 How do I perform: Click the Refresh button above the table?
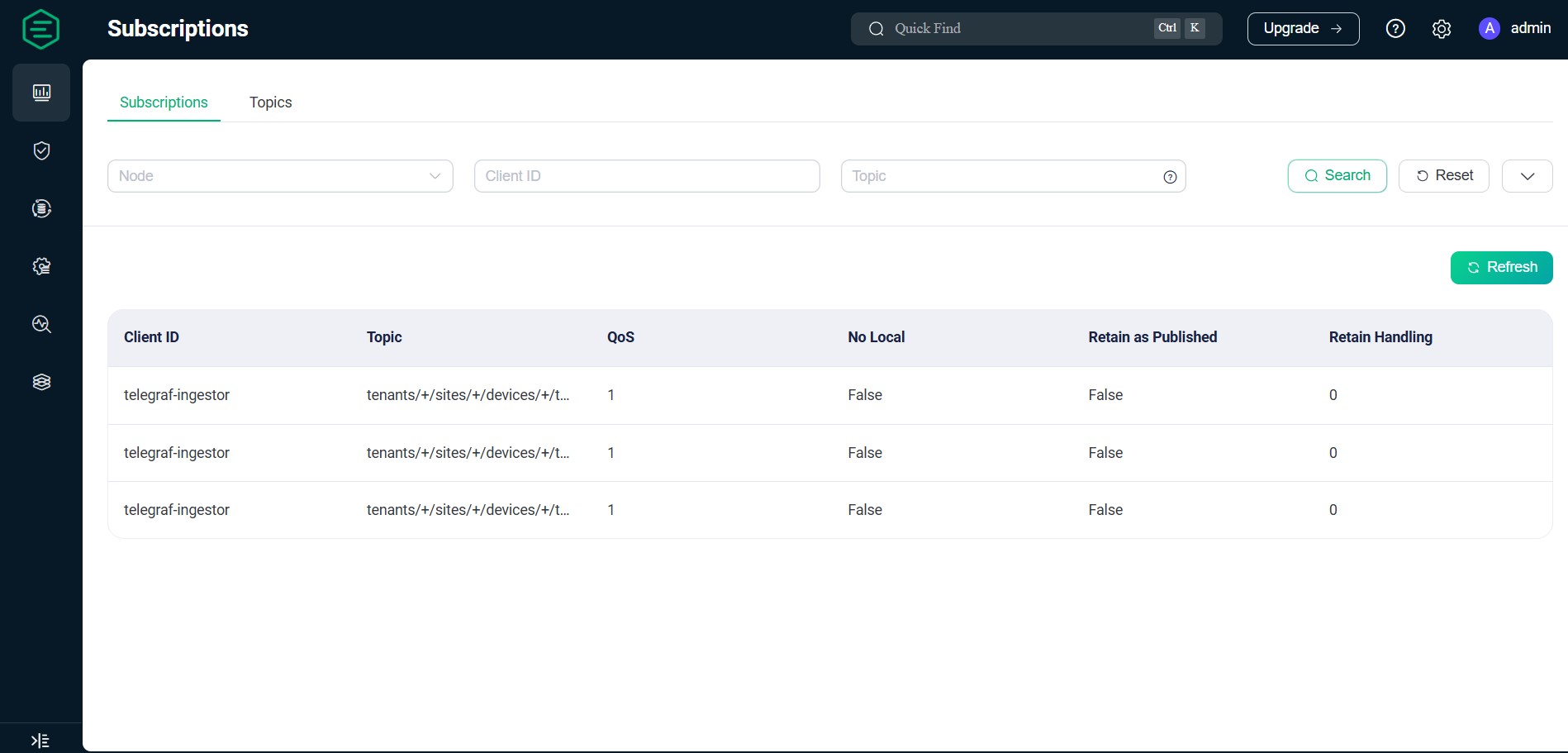tap(1501, 267)
